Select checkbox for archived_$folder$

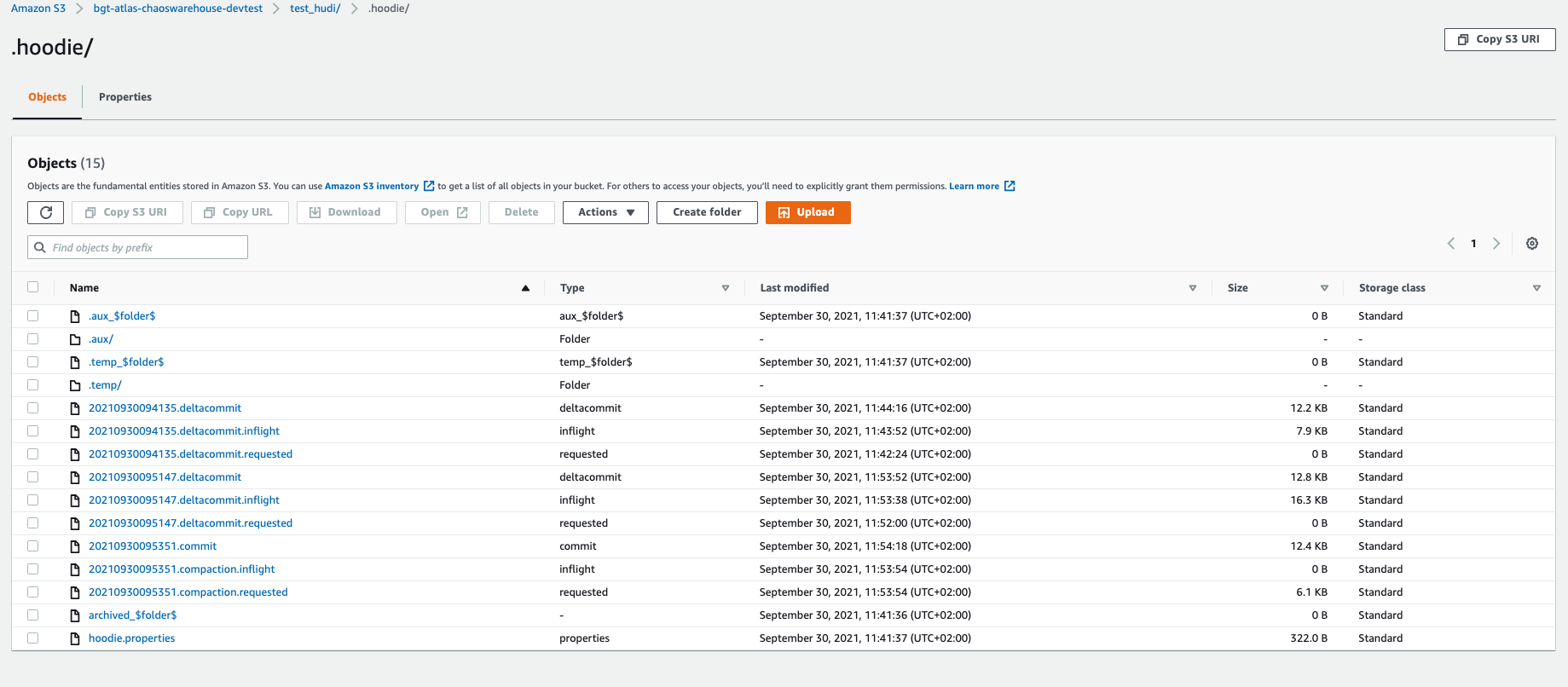(x=33, y=615)
